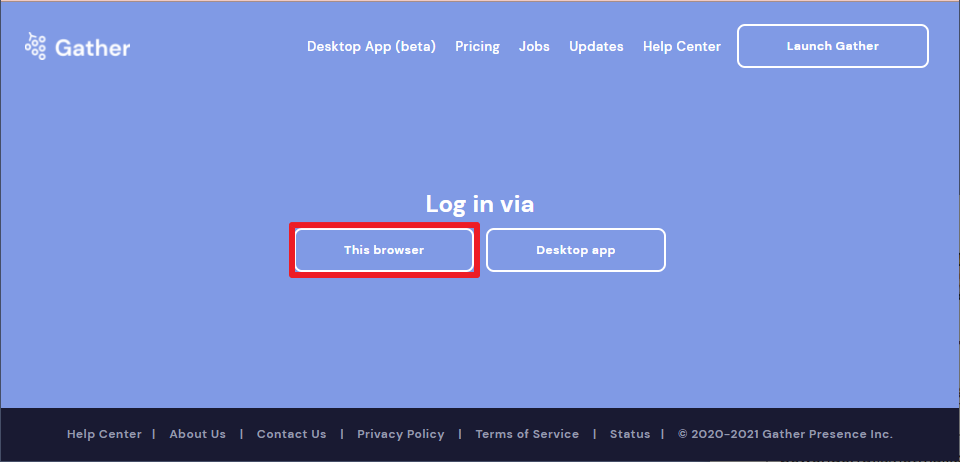This screenshot has width=960, height=462.
Task: Click the Gather grape logo icon
Action: pos(36,46)
